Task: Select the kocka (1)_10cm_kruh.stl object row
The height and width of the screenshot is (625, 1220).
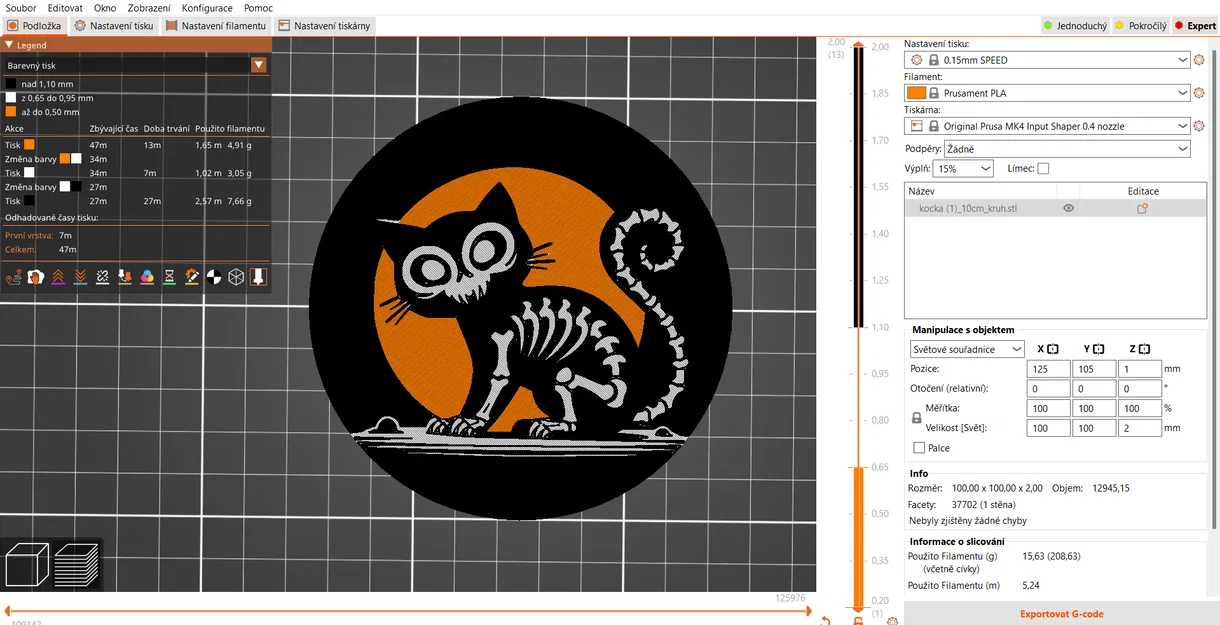Action: pos(1055,208)
